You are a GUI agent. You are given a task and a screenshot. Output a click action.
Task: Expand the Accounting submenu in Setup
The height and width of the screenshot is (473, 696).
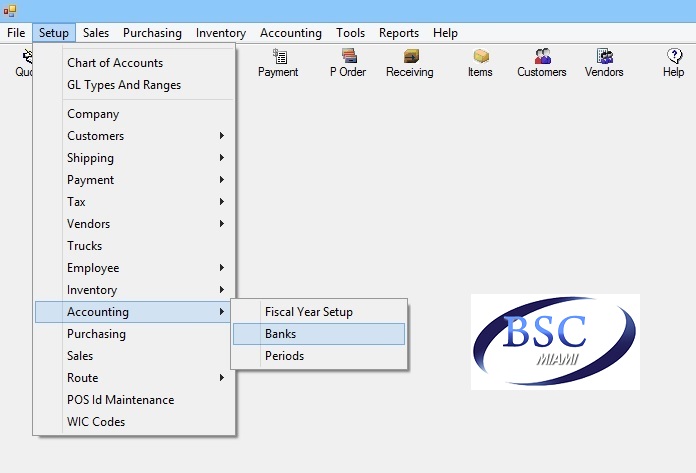click(134, 312)
